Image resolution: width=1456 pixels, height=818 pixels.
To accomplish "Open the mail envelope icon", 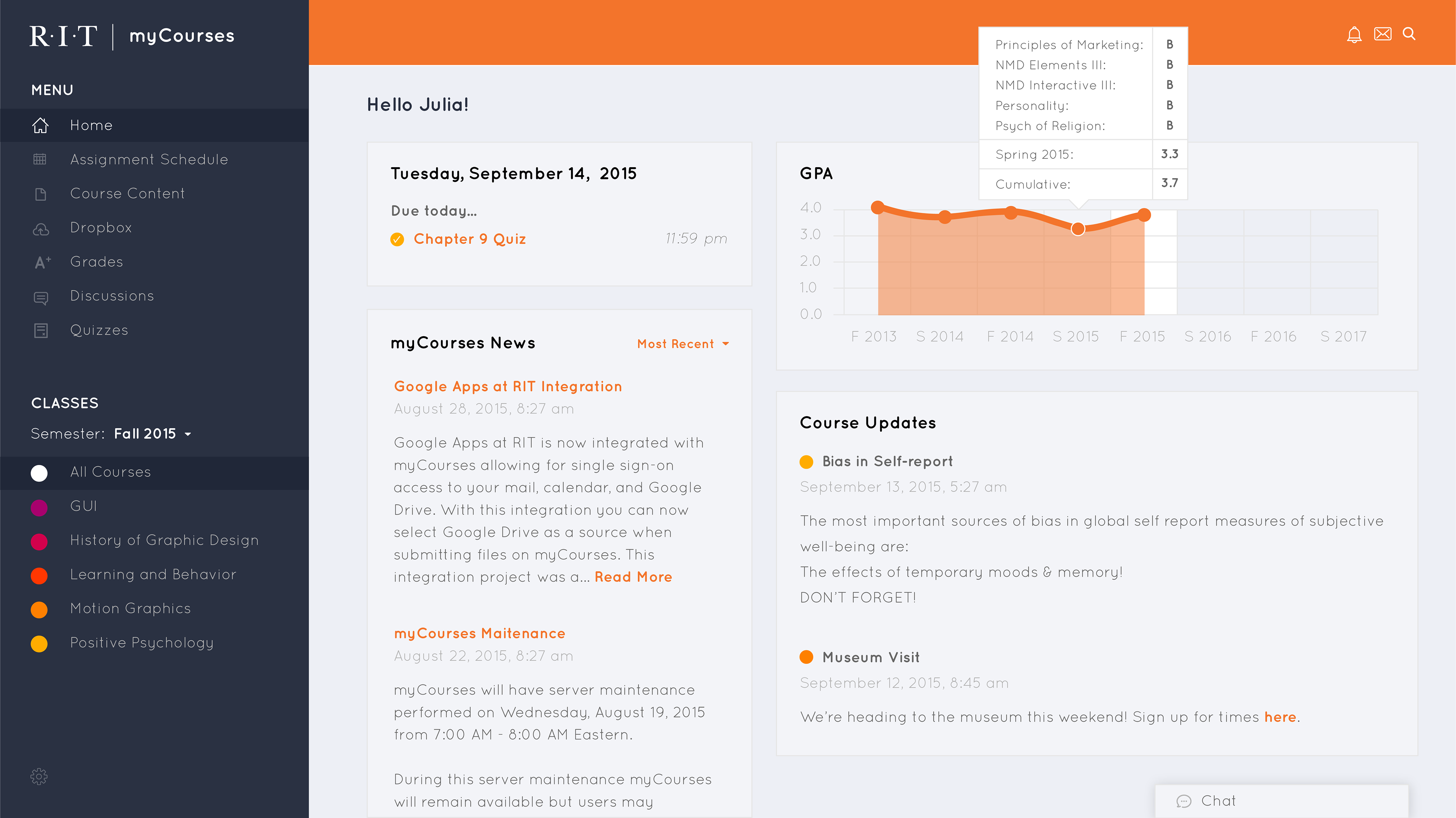I will click(1382, 34).
